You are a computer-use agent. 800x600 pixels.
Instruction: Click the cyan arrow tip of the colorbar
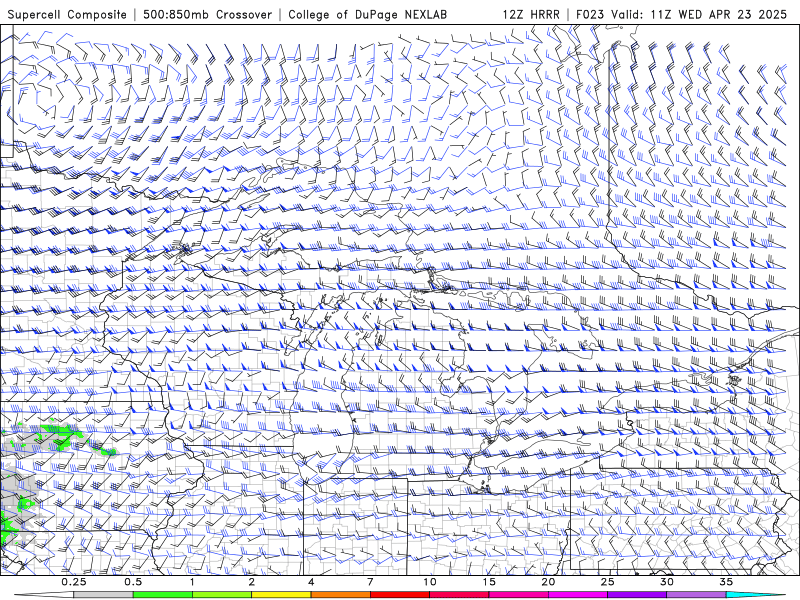755,595
